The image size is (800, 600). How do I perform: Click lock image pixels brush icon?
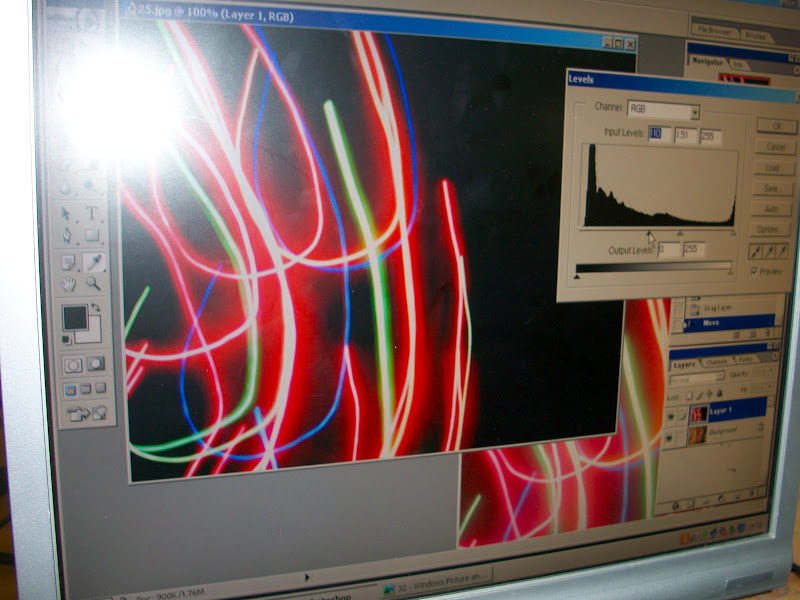(699, 395)
